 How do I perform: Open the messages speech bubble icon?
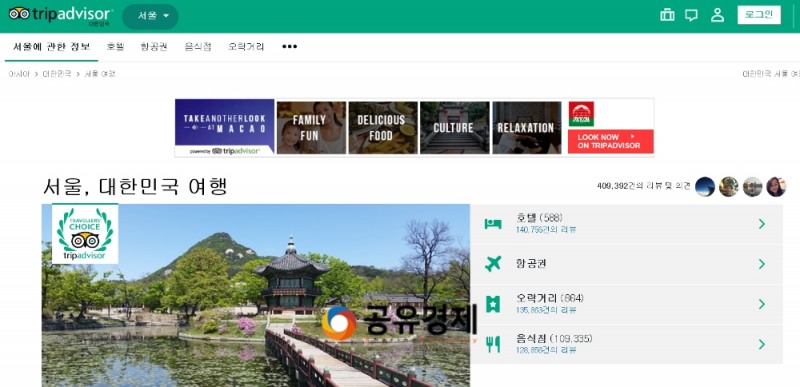click(x=691, y=15)
